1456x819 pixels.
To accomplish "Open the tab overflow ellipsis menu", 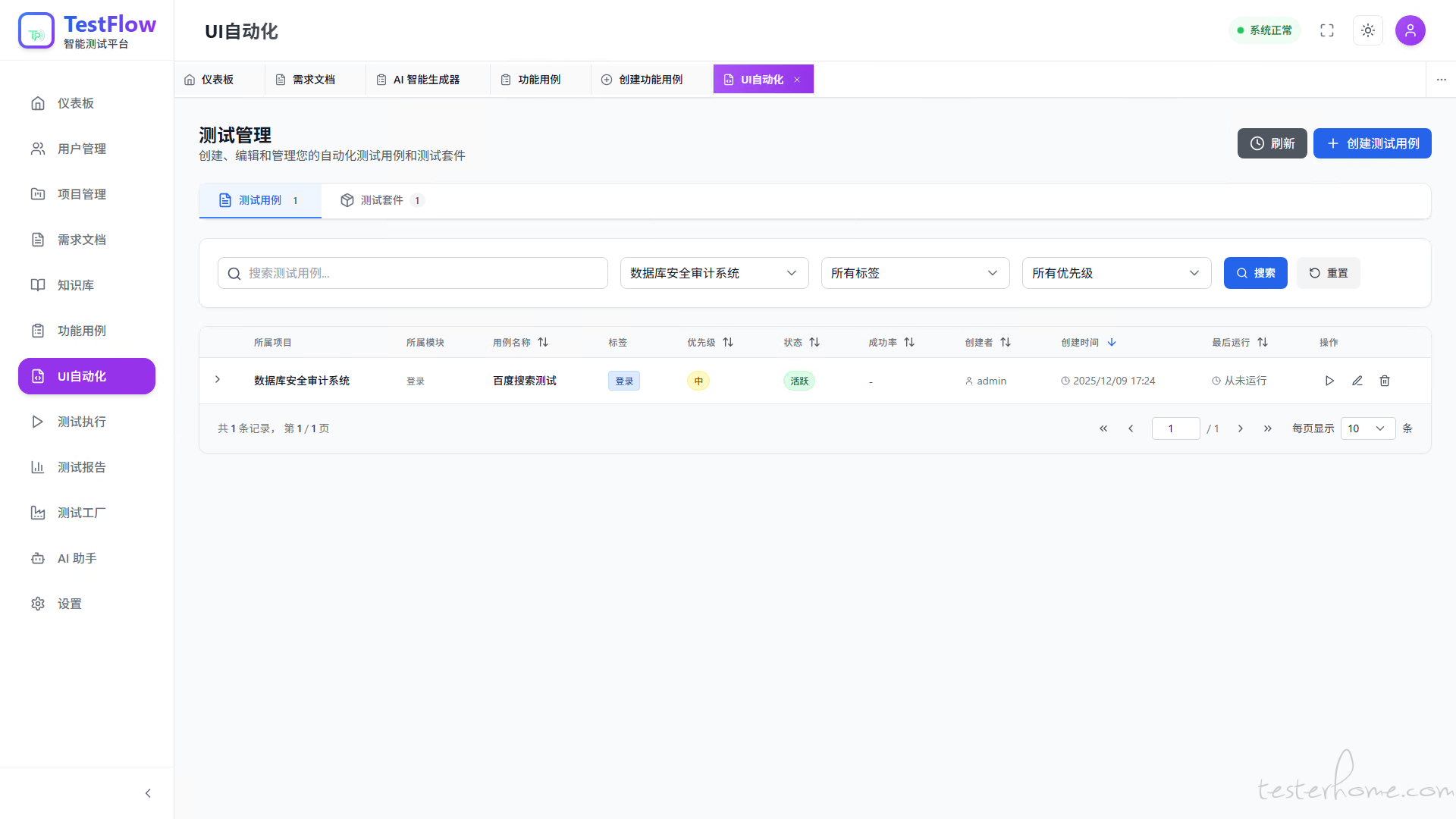I will (1442, 80).
